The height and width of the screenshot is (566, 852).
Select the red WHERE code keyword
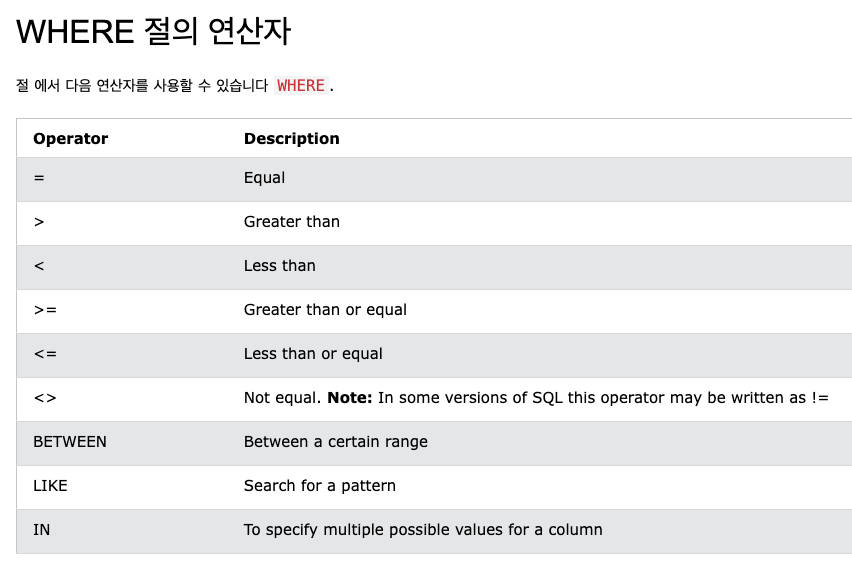click(x=301, y=85)
